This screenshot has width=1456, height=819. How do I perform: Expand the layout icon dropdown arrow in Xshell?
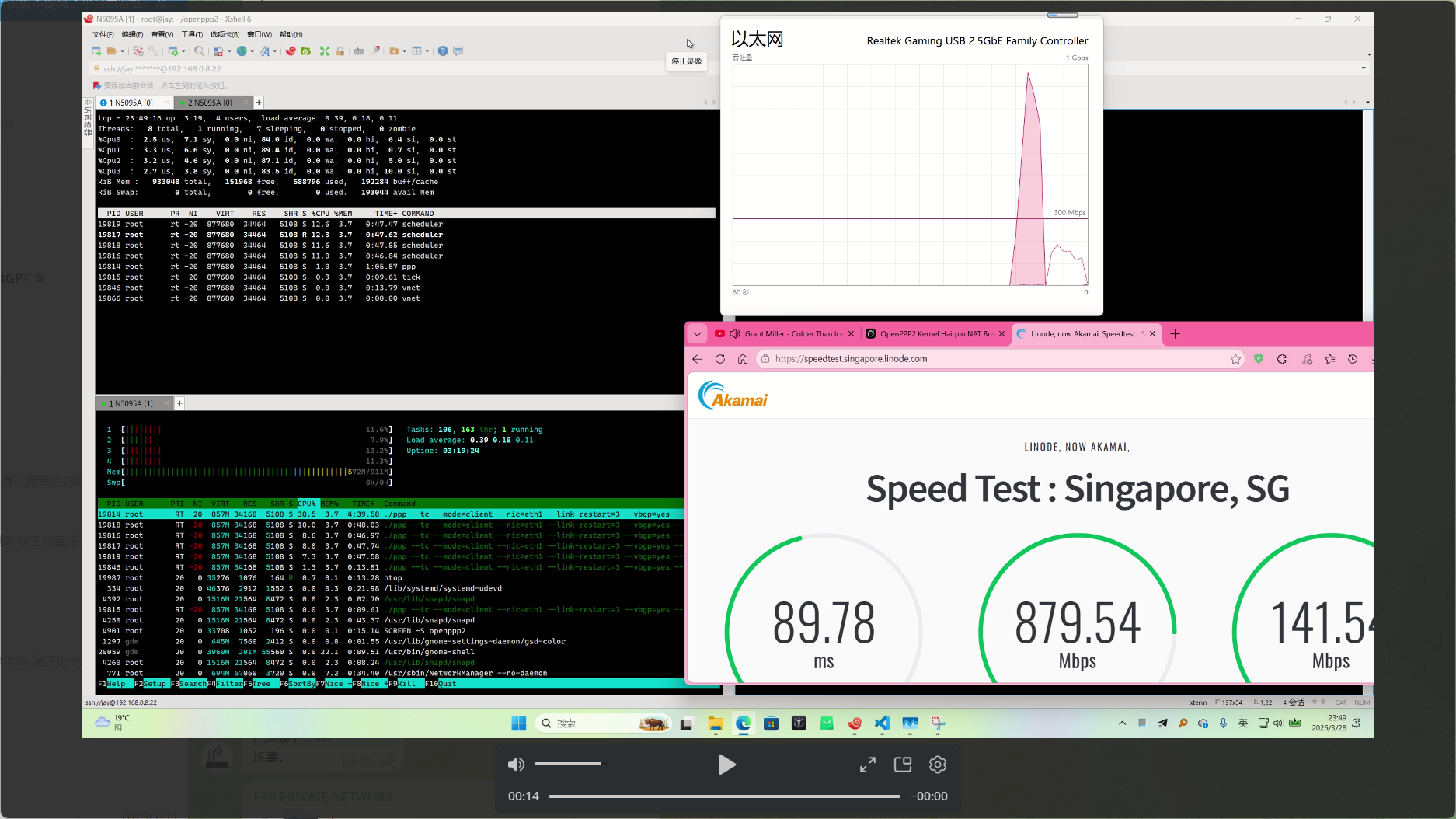427,51
